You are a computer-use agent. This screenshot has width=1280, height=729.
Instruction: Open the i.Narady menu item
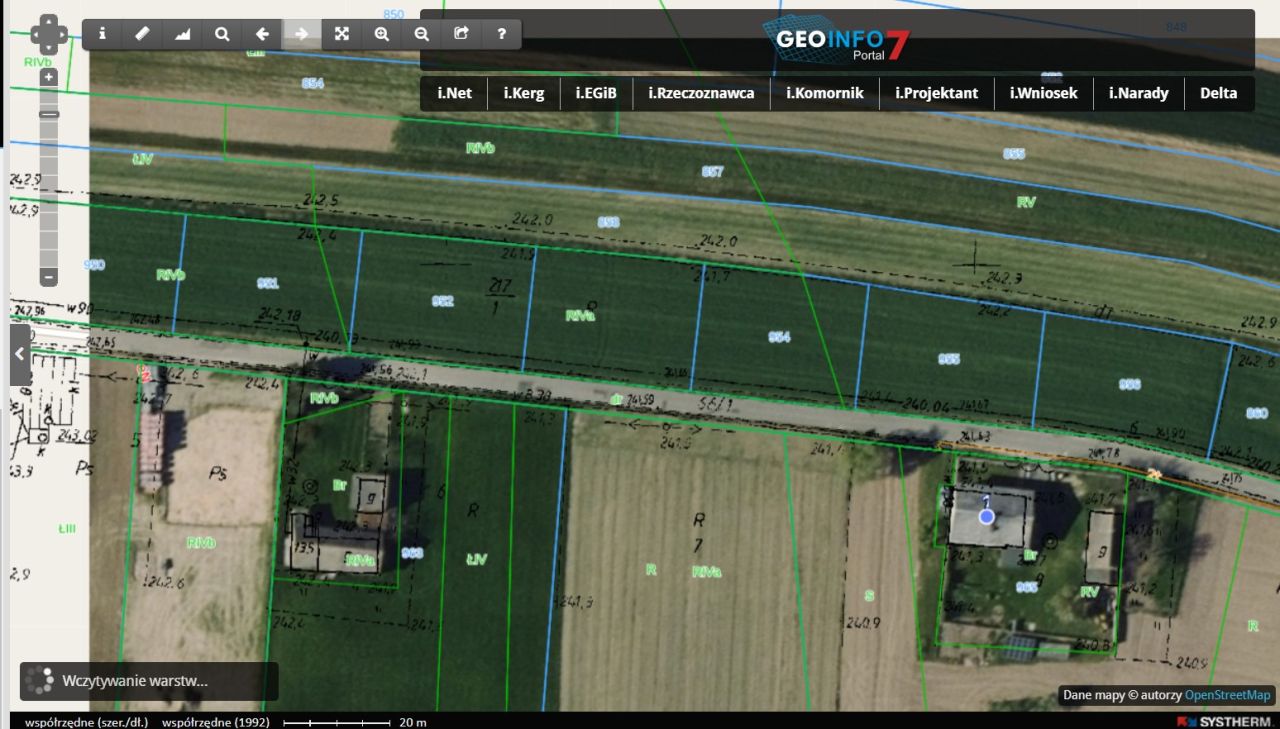(x=1139, y=93)
